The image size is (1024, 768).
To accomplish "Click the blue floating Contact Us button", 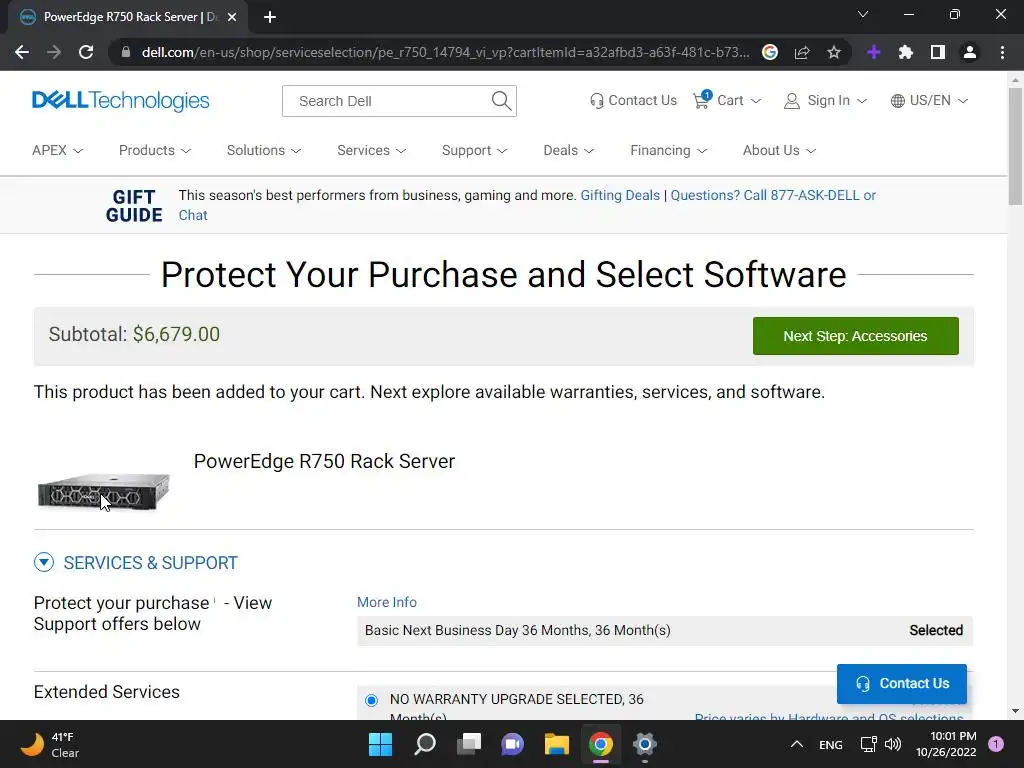I will tap(902, 683).
